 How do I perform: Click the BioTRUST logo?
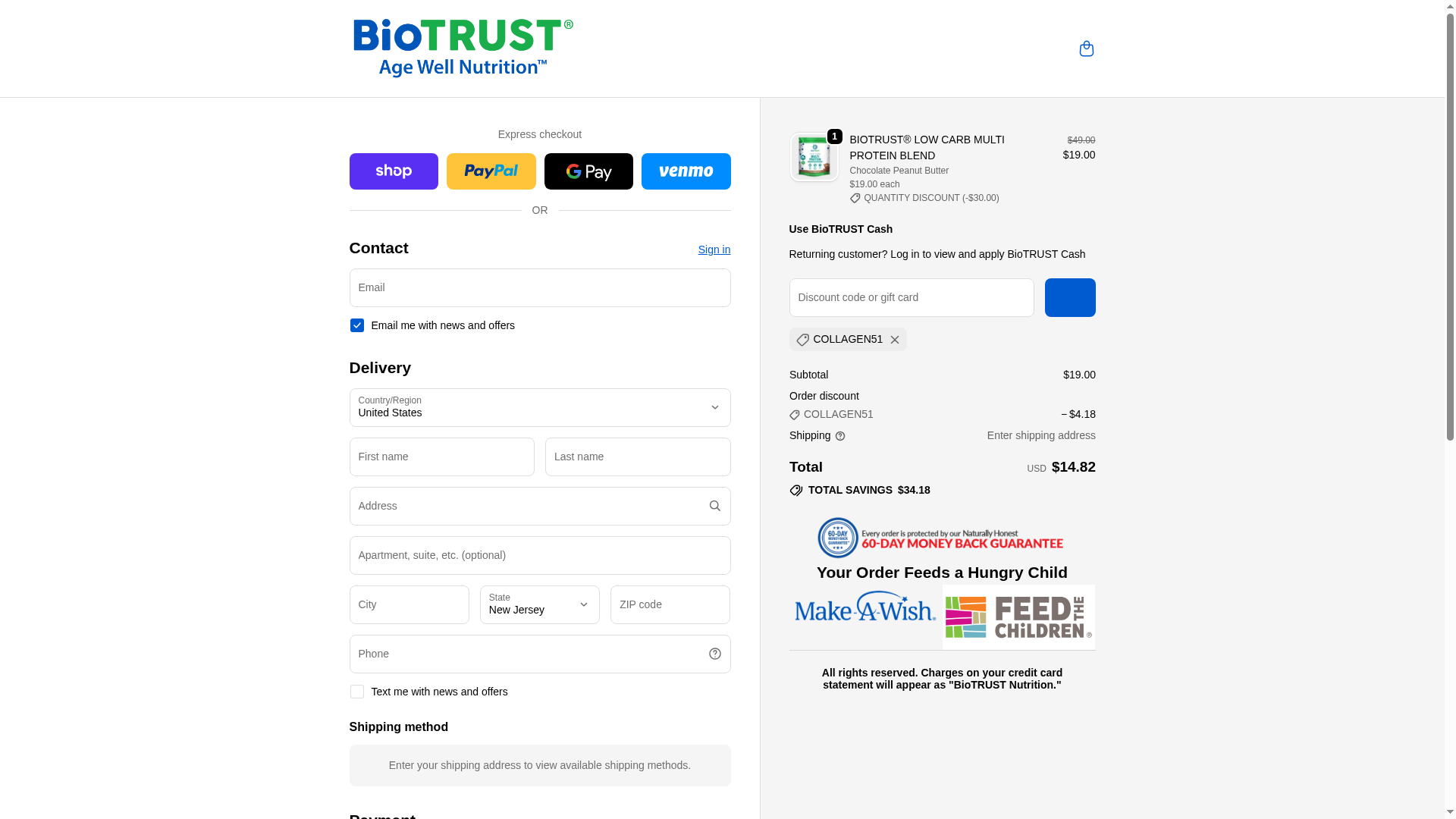pos(463,48)
